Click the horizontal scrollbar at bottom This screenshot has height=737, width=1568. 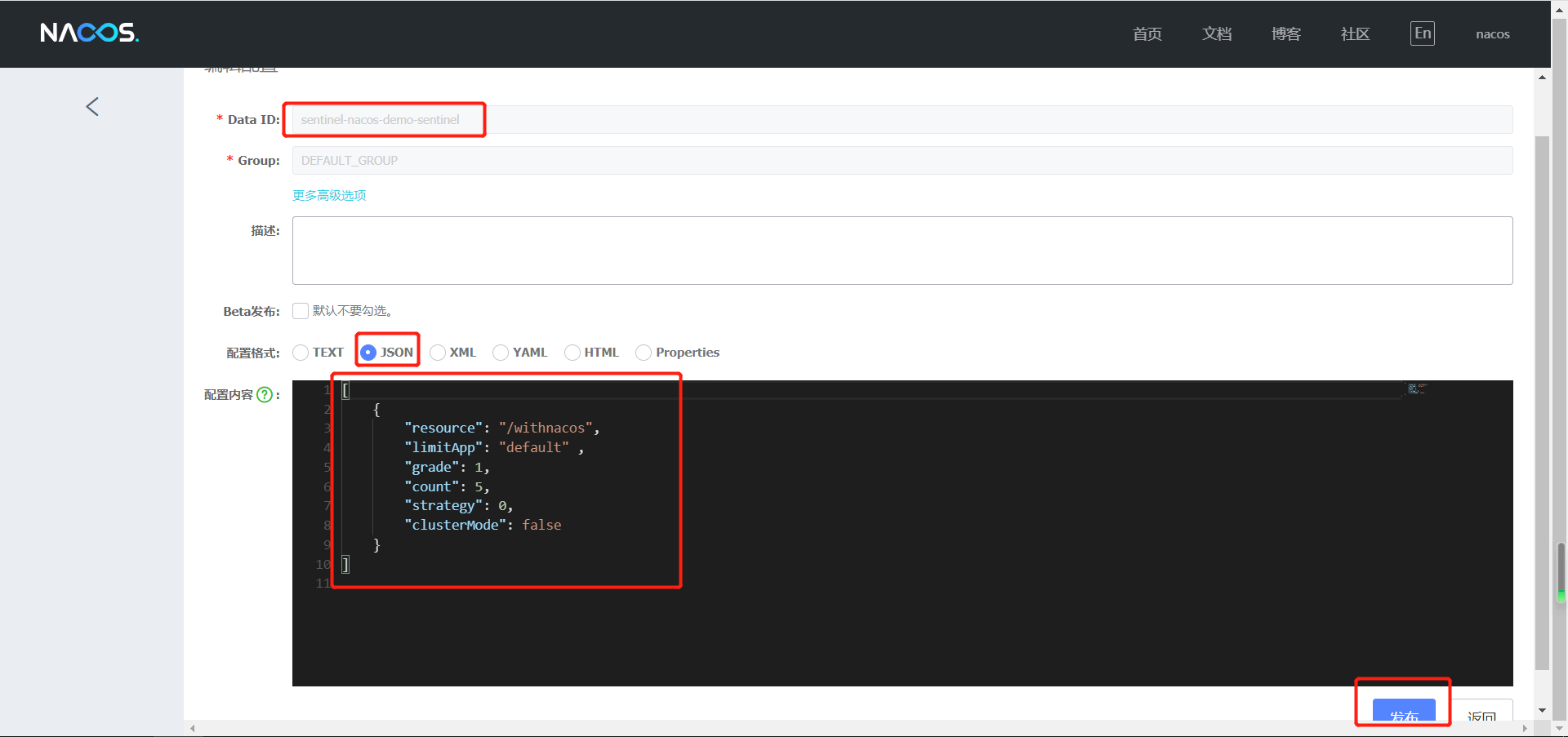pyautogui.click(x=857, y=728)
